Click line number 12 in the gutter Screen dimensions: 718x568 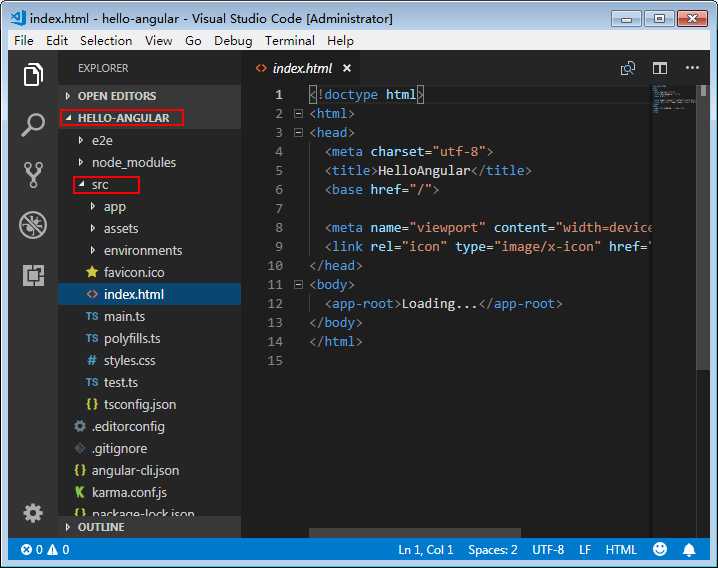tap(275, 304)
